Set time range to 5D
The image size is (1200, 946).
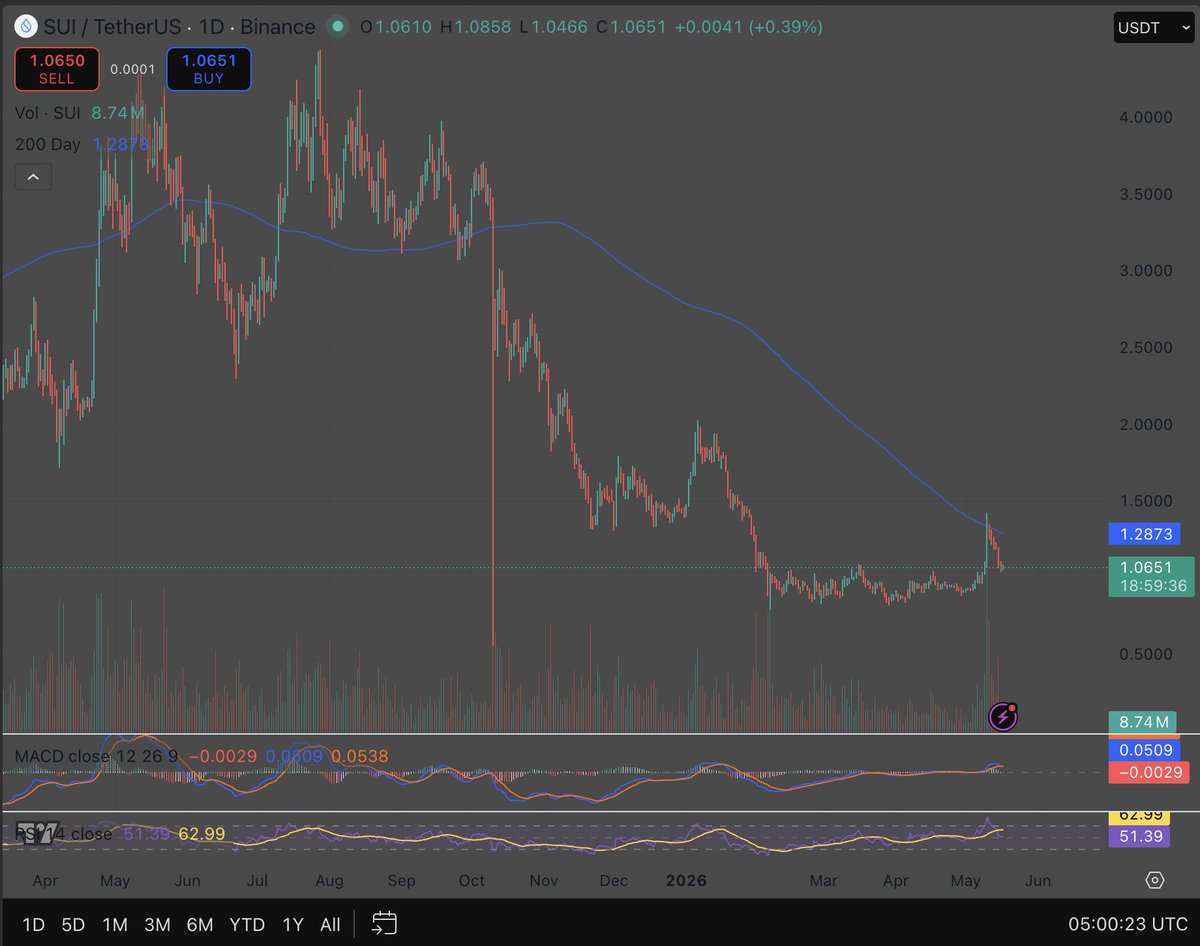(73, 925)
